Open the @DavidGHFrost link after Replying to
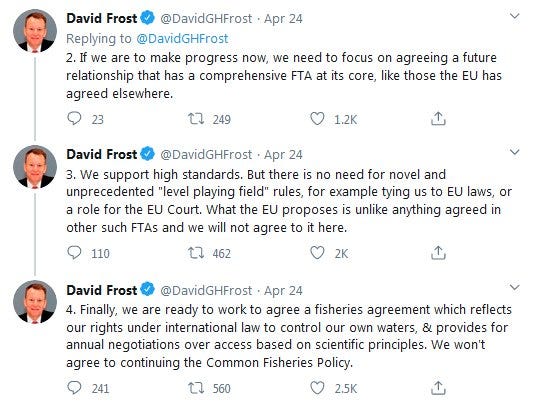This screenshot has height=404, width=535. click(x=182, y=39)
